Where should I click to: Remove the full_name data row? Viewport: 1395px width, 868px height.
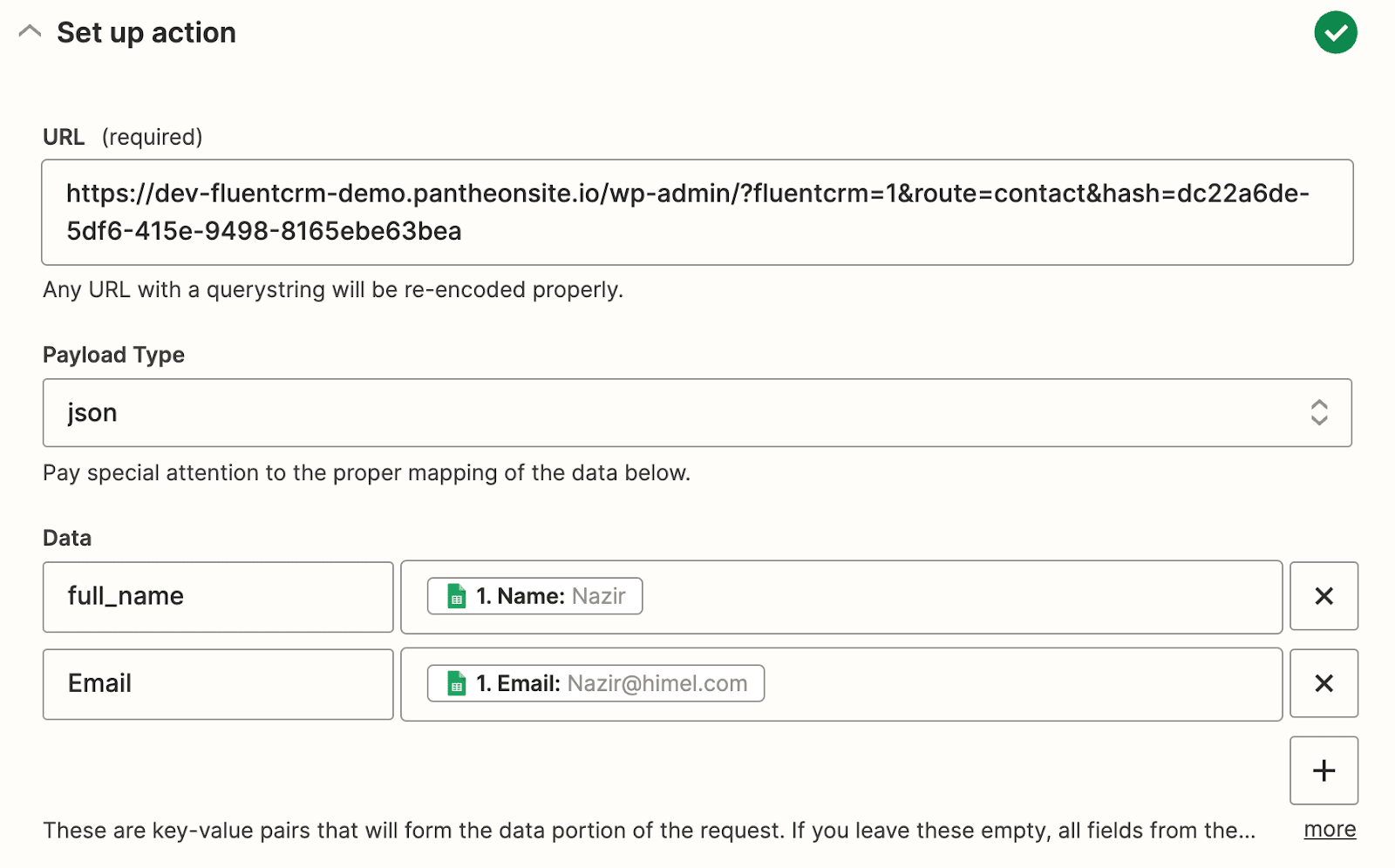click(1324, 596)
